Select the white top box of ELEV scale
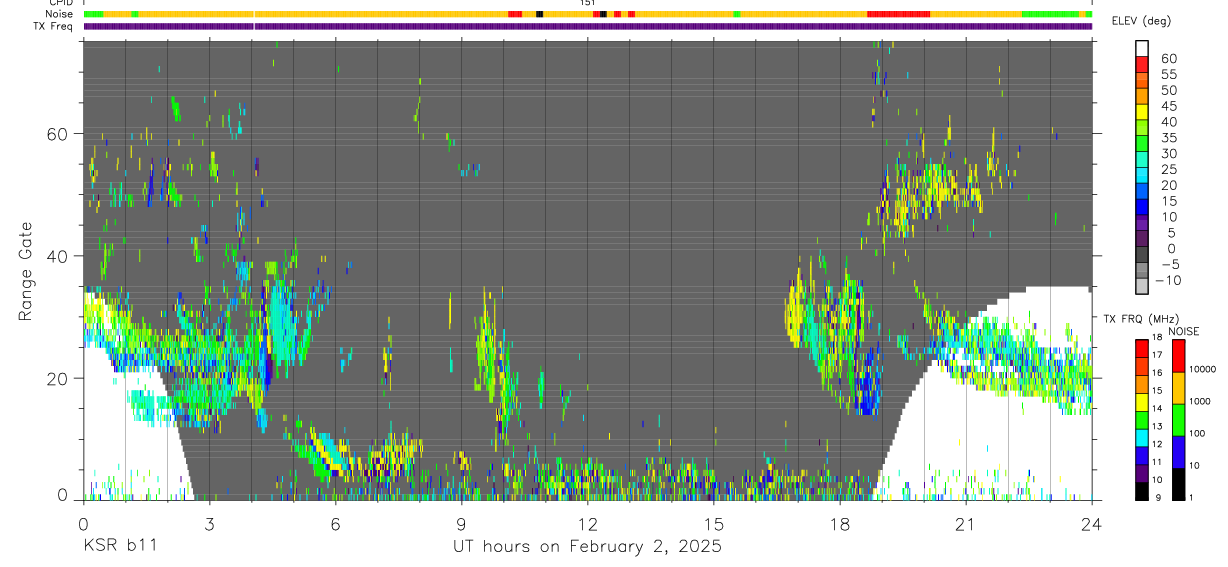This screenshot has height=567, width=1228. click(1142, 45)
